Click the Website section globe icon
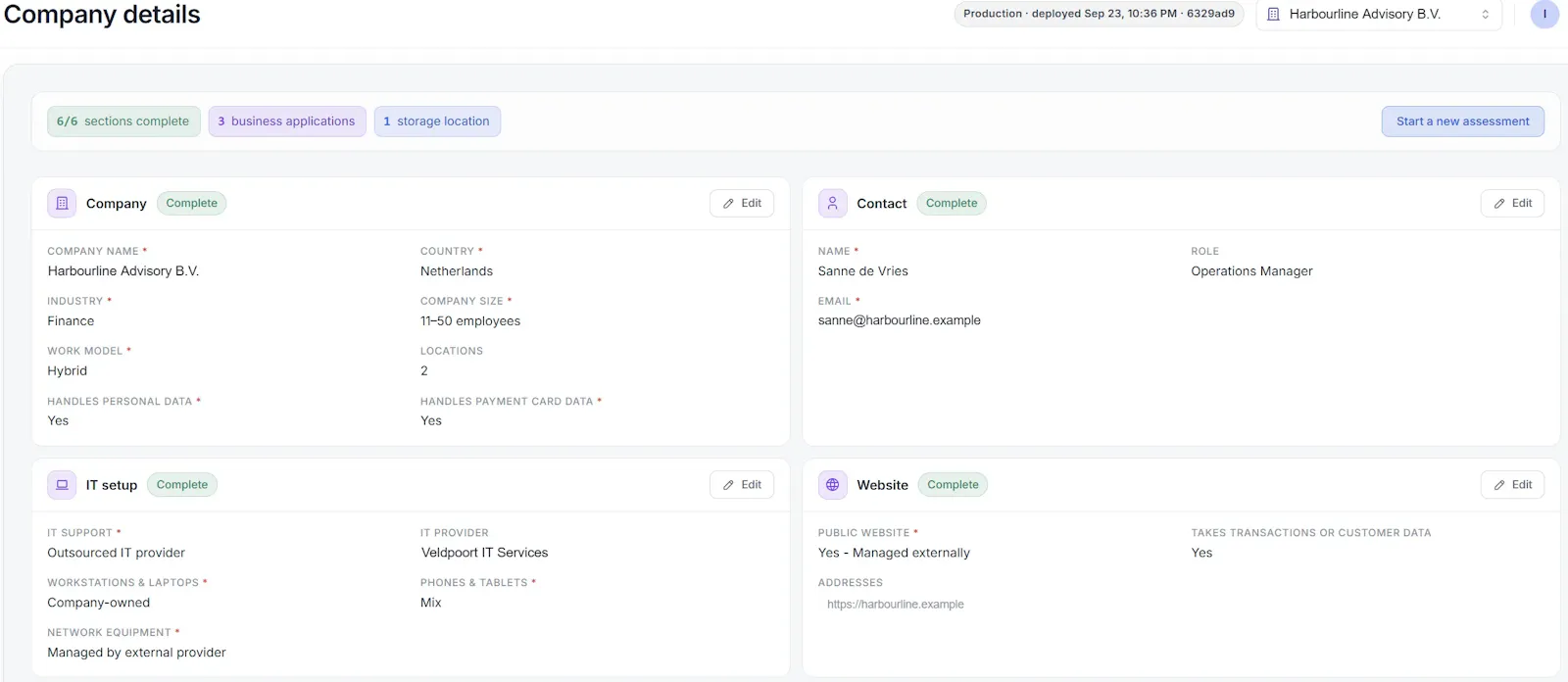The image size is (1568, 682). pos(832,484)
